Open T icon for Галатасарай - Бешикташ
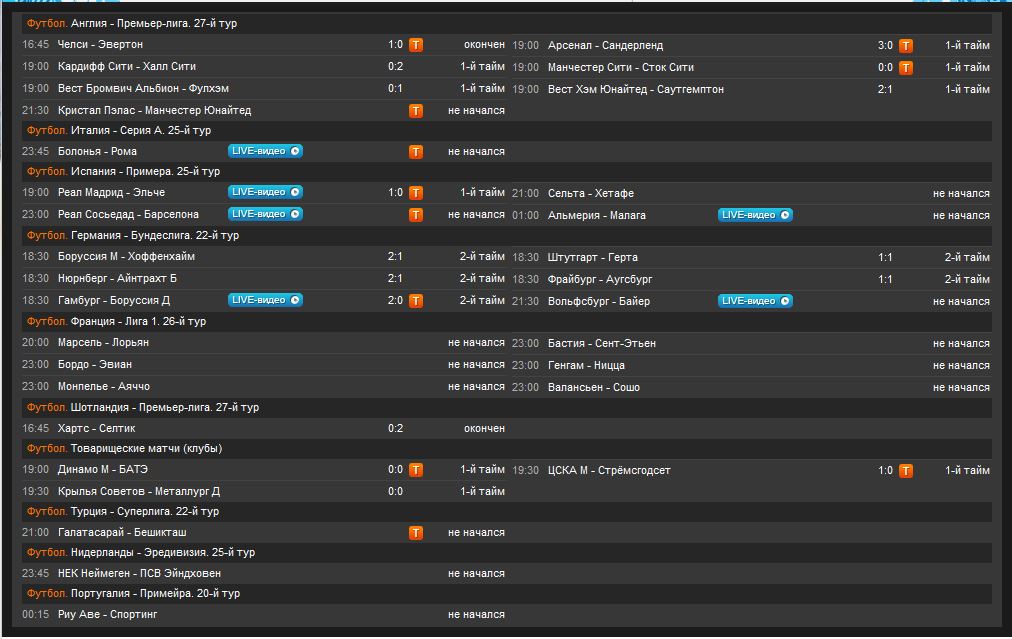Viewport: 1012px width, 639px height. 416,534
